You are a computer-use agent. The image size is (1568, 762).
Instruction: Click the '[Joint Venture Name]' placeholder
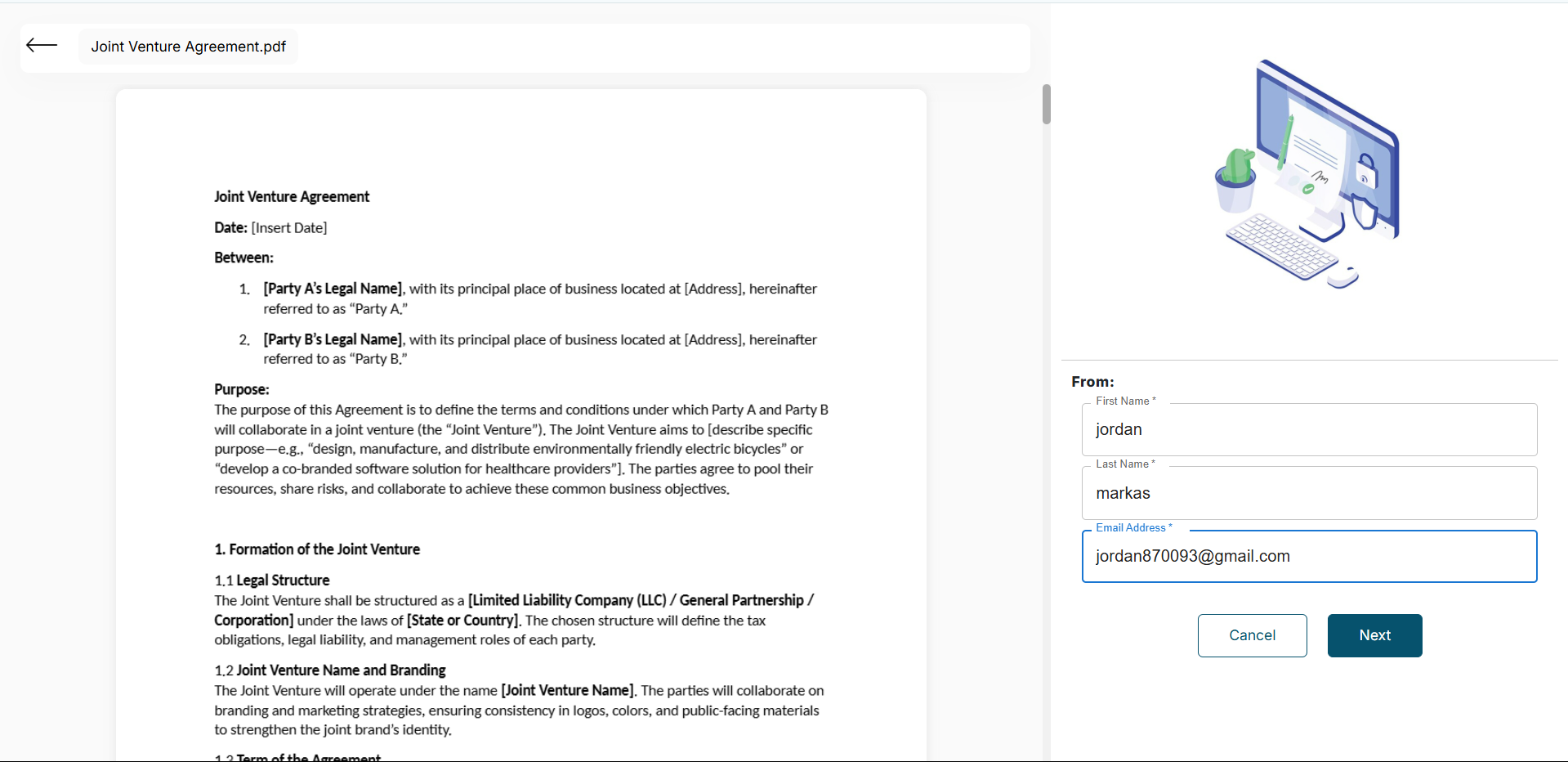point(568,691)
